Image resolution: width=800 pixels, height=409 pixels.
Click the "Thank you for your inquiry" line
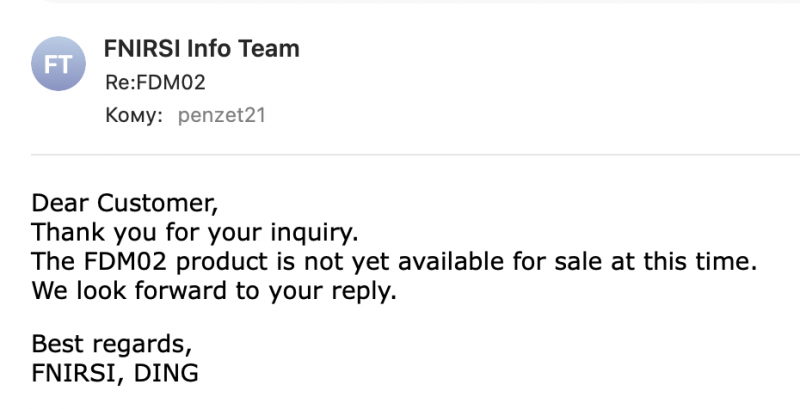[194, 233]
